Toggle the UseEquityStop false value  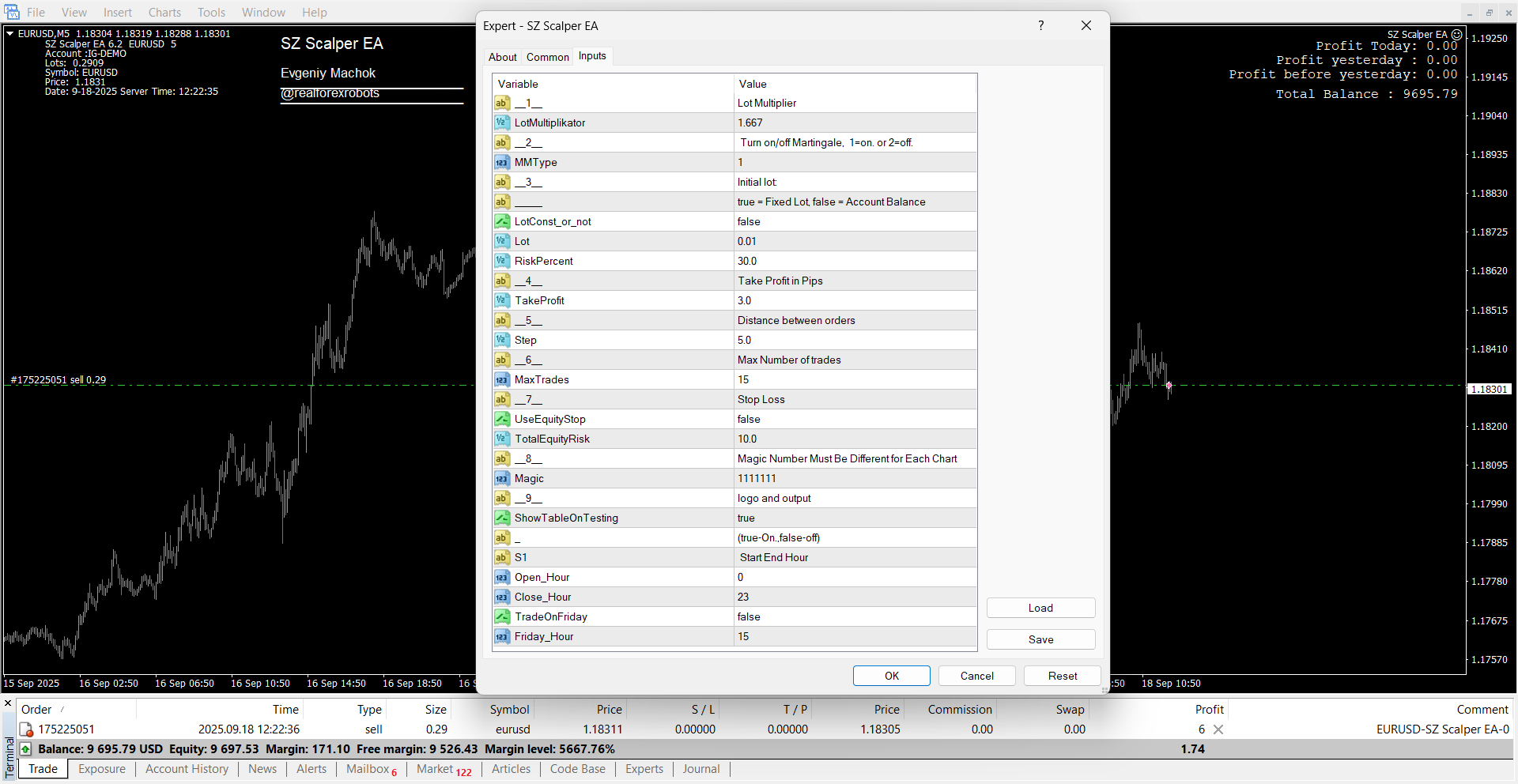click(x=854, y=419)
